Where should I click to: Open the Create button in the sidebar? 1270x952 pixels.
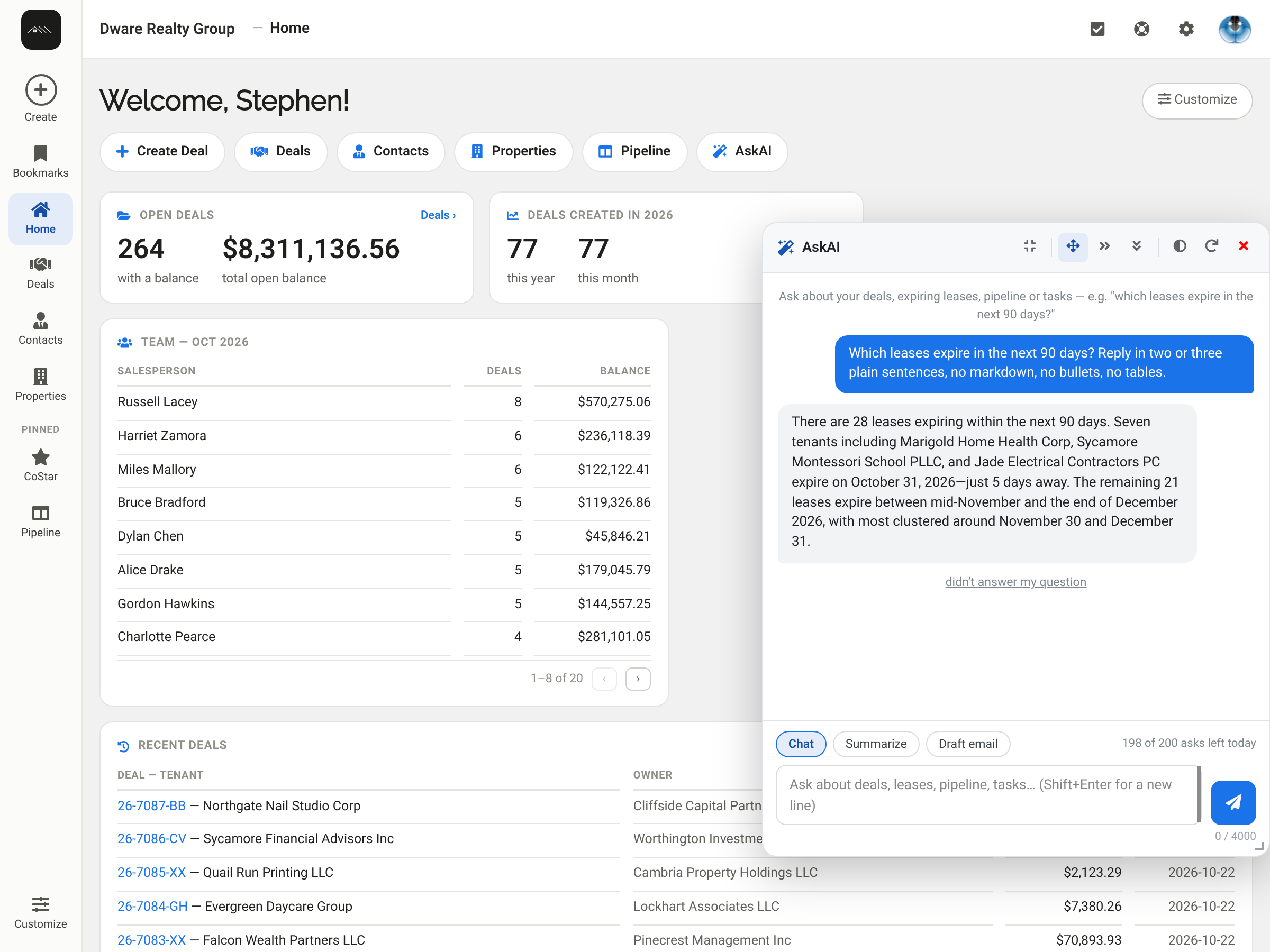click(x=40, y=98)
